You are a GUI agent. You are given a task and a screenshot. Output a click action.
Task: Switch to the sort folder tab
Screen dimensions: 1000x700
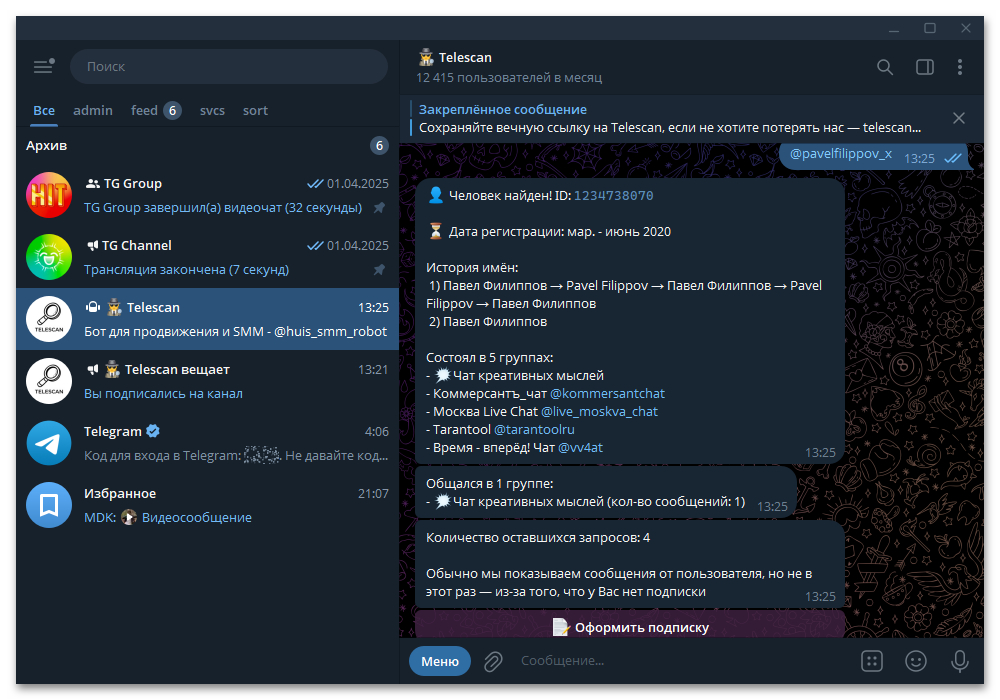click(255, 110)
